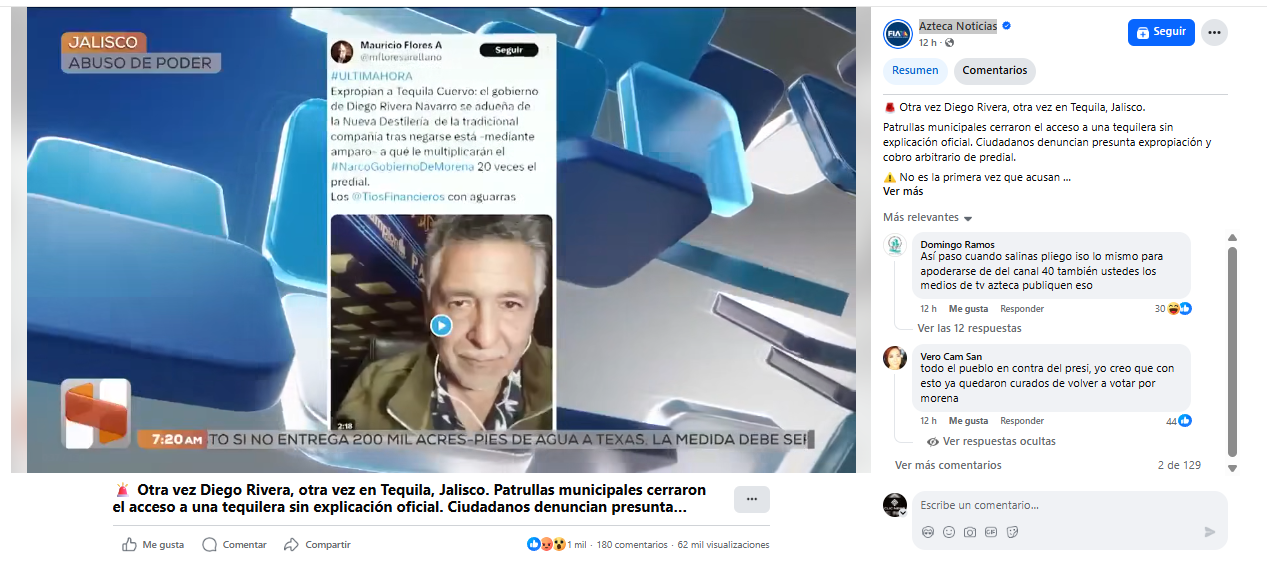Expand post text with Ver más
Image resolution: width=1267 pixels, height=561 pixels.
[903, 191]
